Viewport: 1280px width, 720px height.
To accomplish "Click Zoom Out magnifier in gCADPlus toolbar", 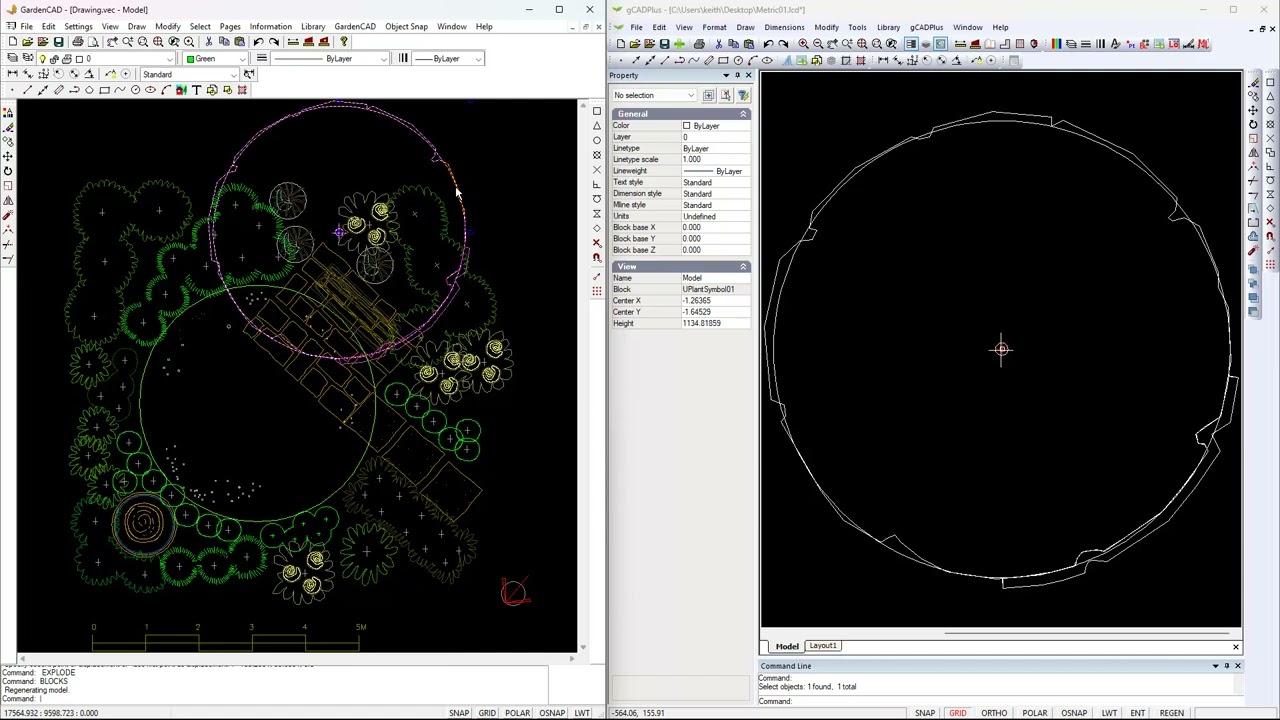I will click(x=818, y=44).
